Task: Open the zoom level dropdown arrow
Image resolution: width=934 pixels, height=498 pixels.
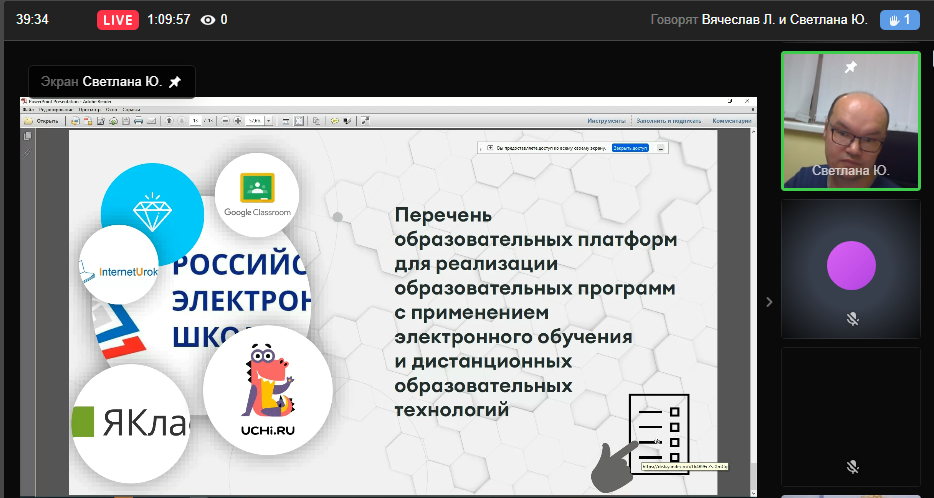Action: coord(269,121)
